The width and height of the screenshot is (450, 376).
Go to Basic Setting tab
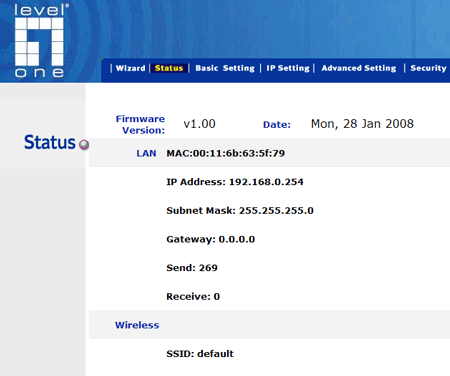pyautogui.click(x=225, y=68)
